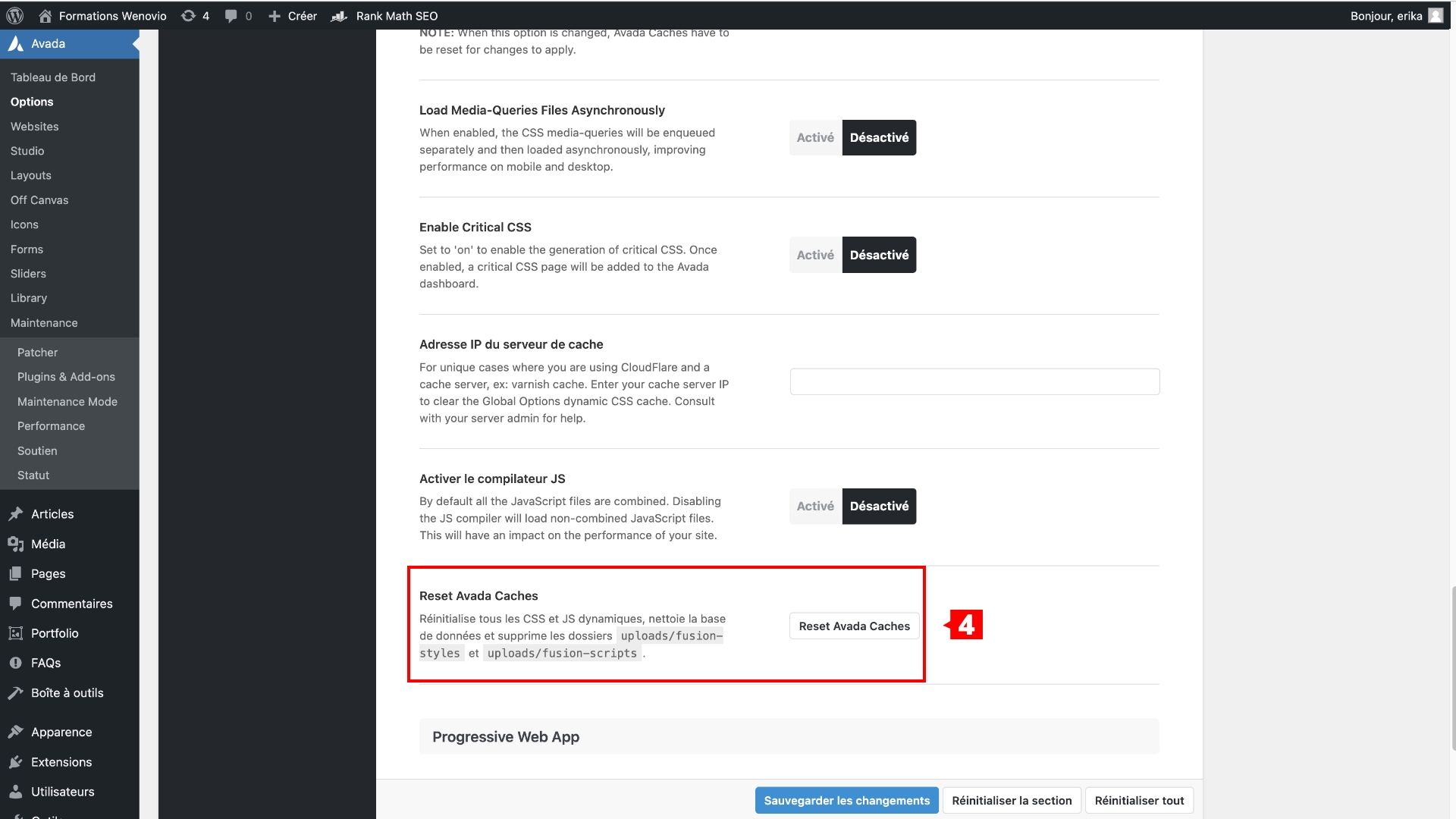The width and height of the screenshot is (1456, 819).
Task: Click the Portfolio icon in sidebar
Action: (x=16, y=633)
